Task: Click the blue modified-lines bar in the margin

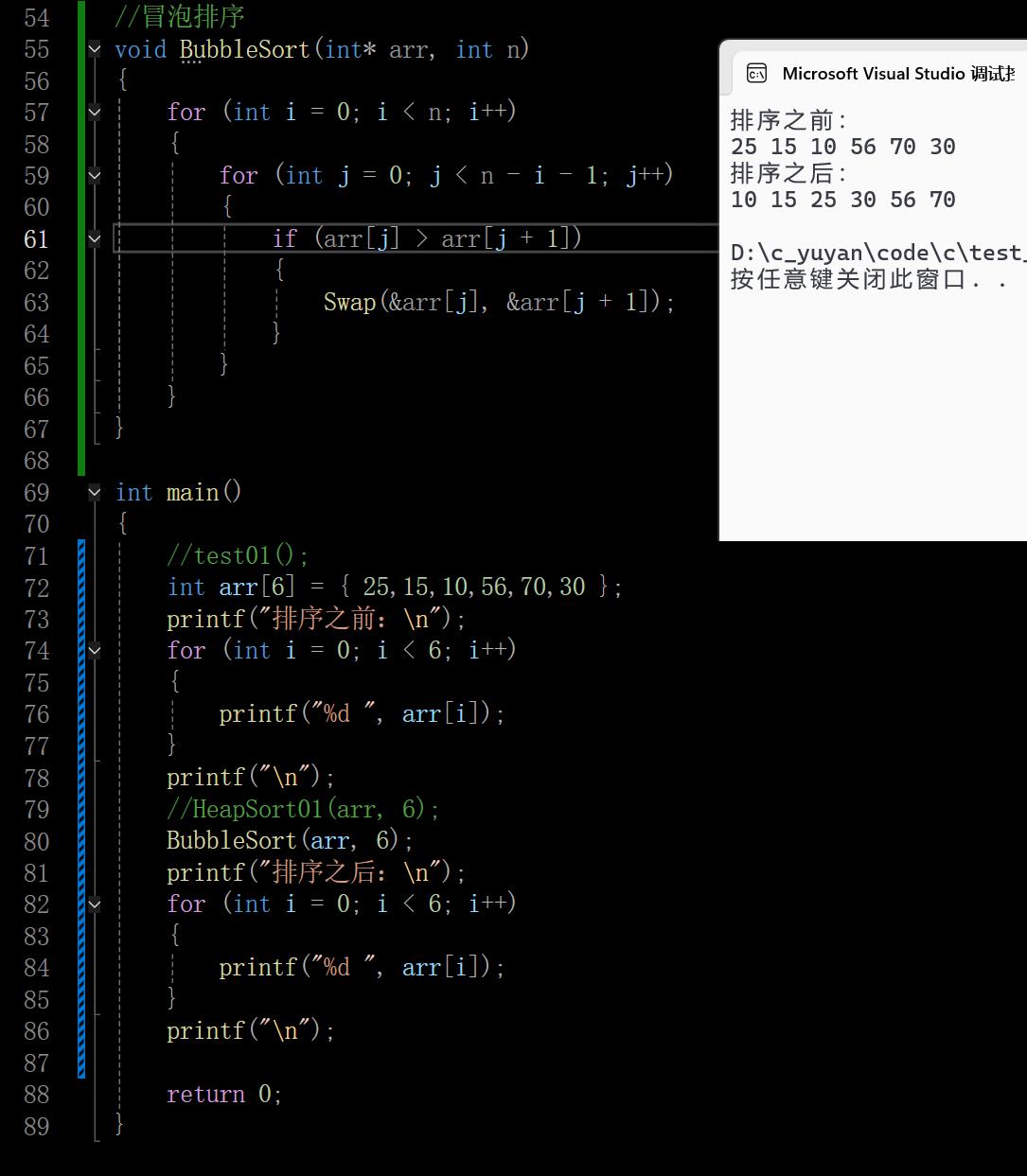Action: [81, 804]
